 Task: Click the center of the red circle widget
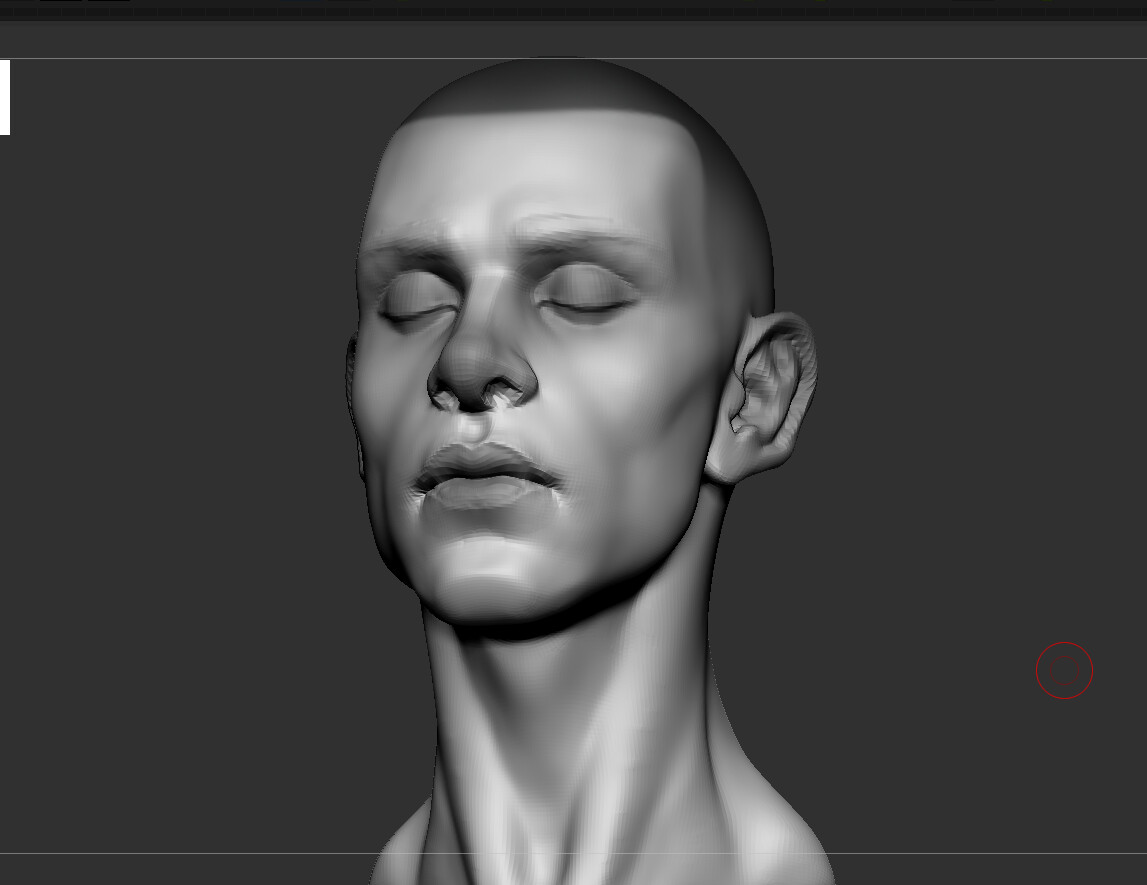[x=1064, y=670]
